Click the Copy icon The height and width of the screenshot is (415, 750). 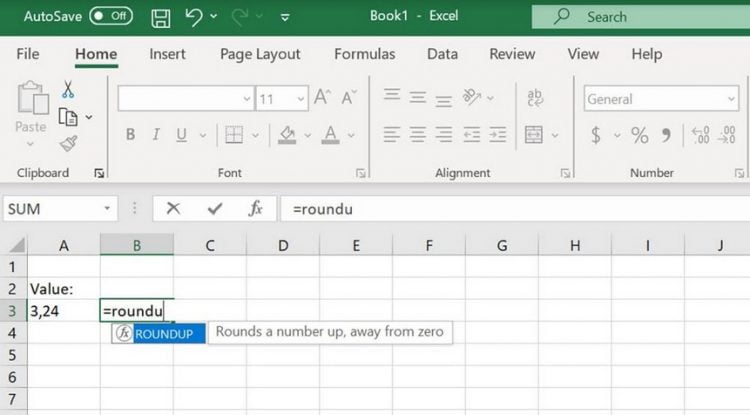coord(68,117)
